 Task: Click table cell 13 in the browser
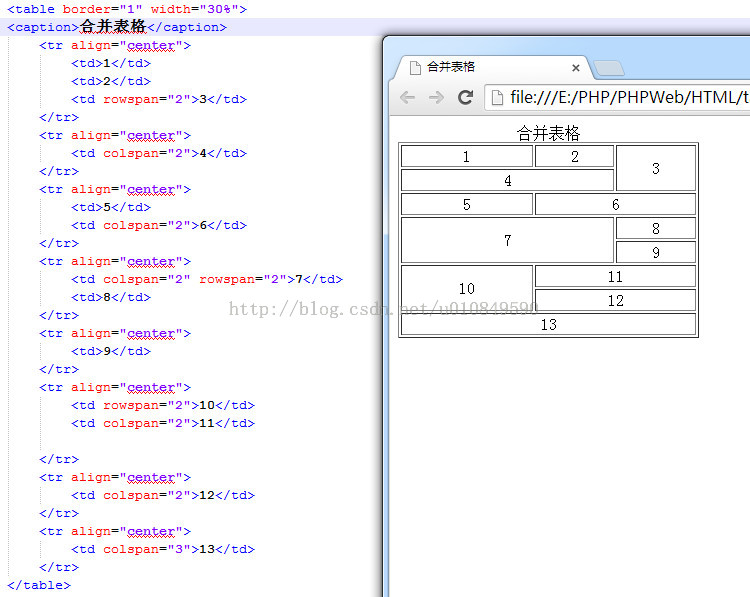(548, 324)
